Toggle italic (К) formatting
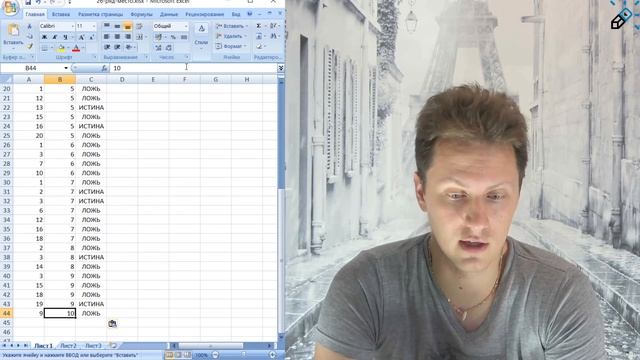 (x=54, y=37)
